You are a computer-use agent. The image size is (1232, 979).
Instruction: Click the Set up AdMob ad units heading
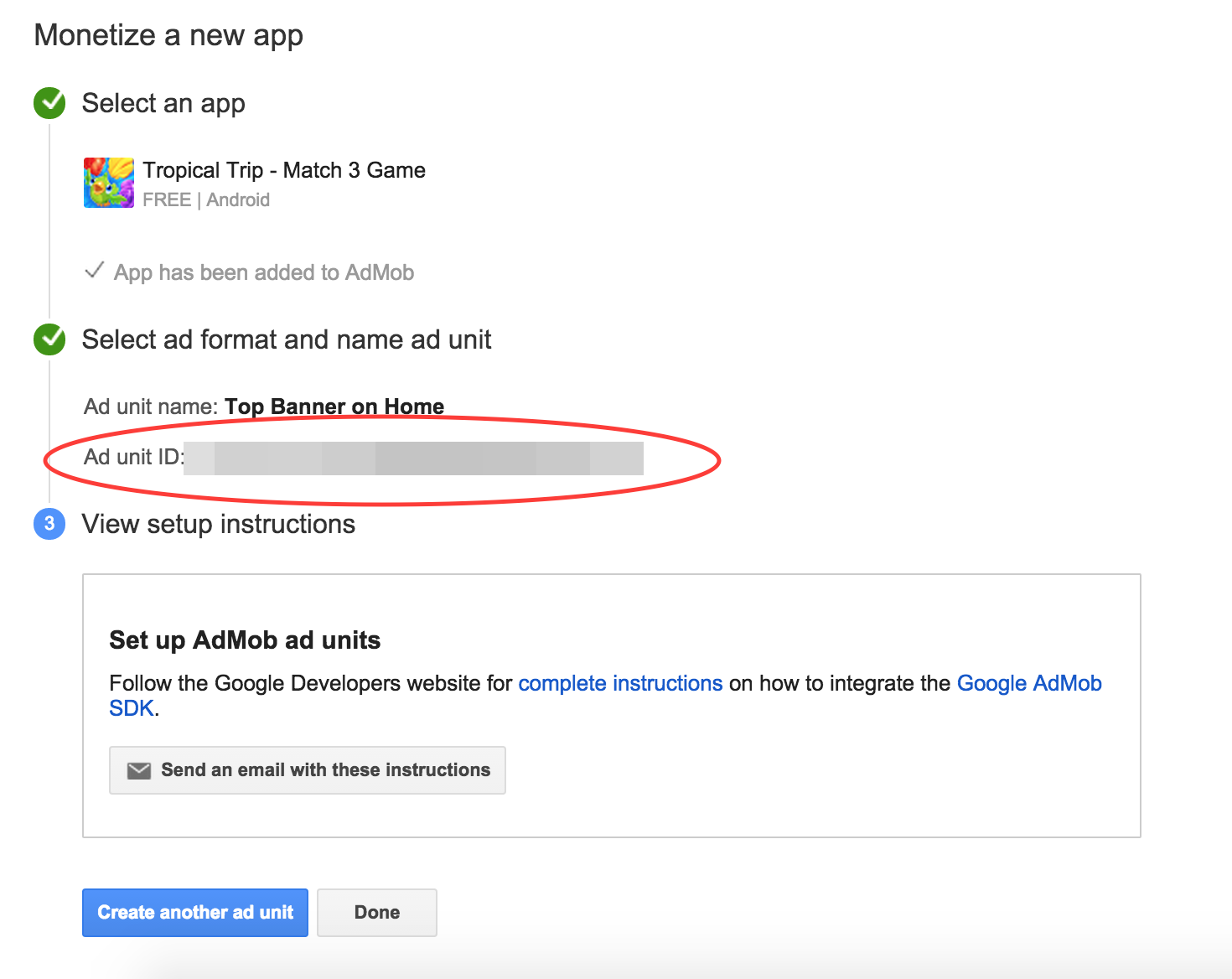245,640
